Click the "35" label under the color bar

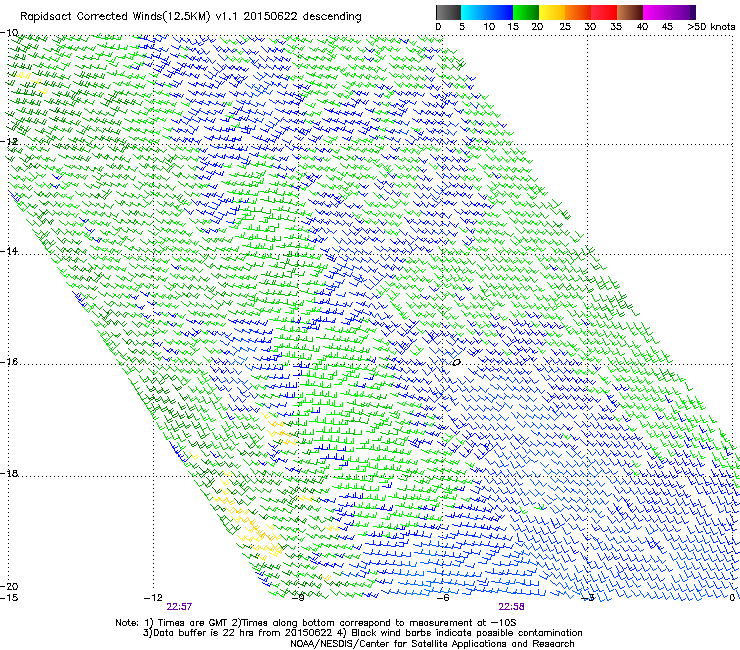click(x=616, y=27)
